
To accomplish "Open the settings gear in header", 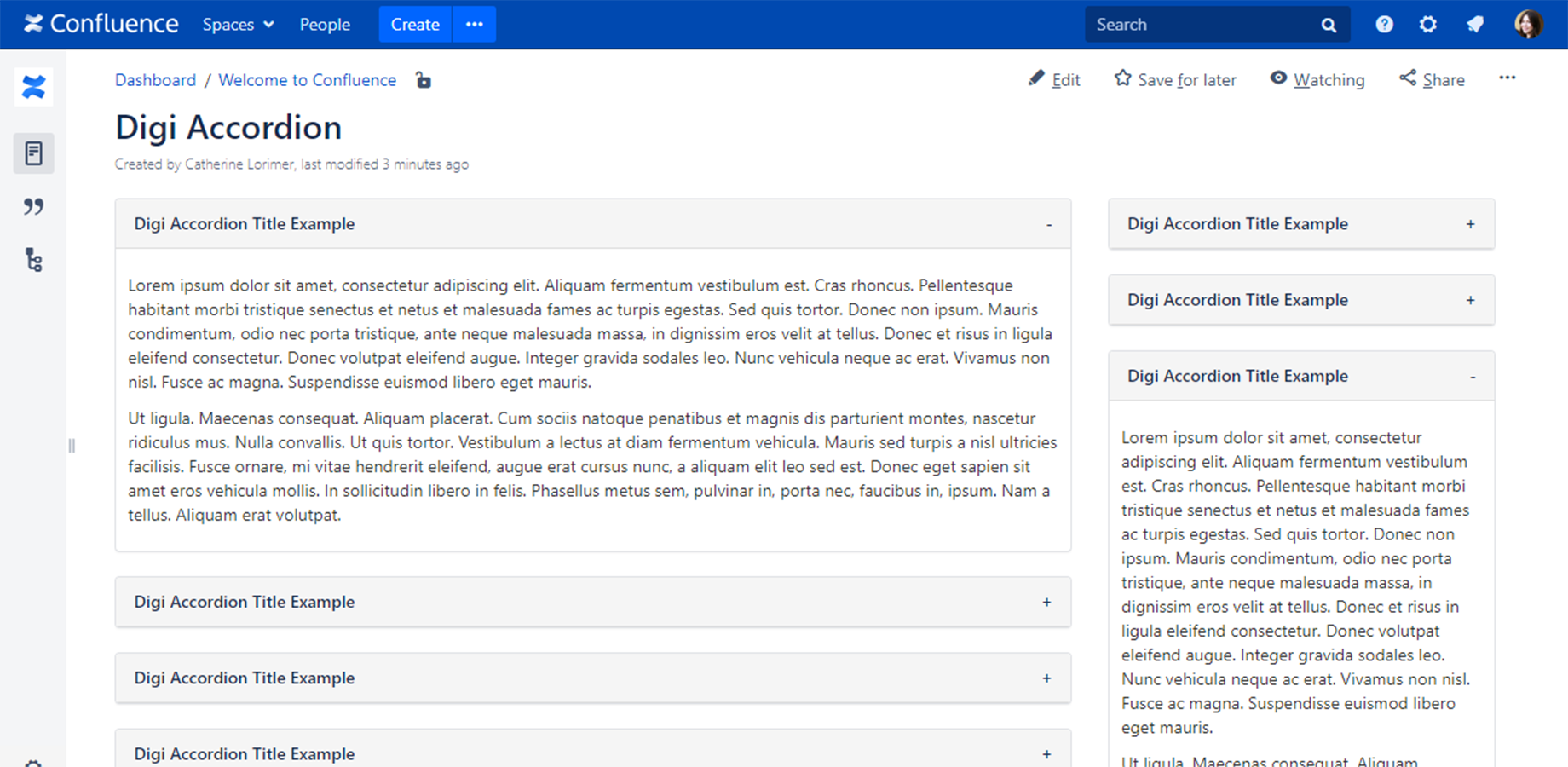I will click(x=1428, y=25).
